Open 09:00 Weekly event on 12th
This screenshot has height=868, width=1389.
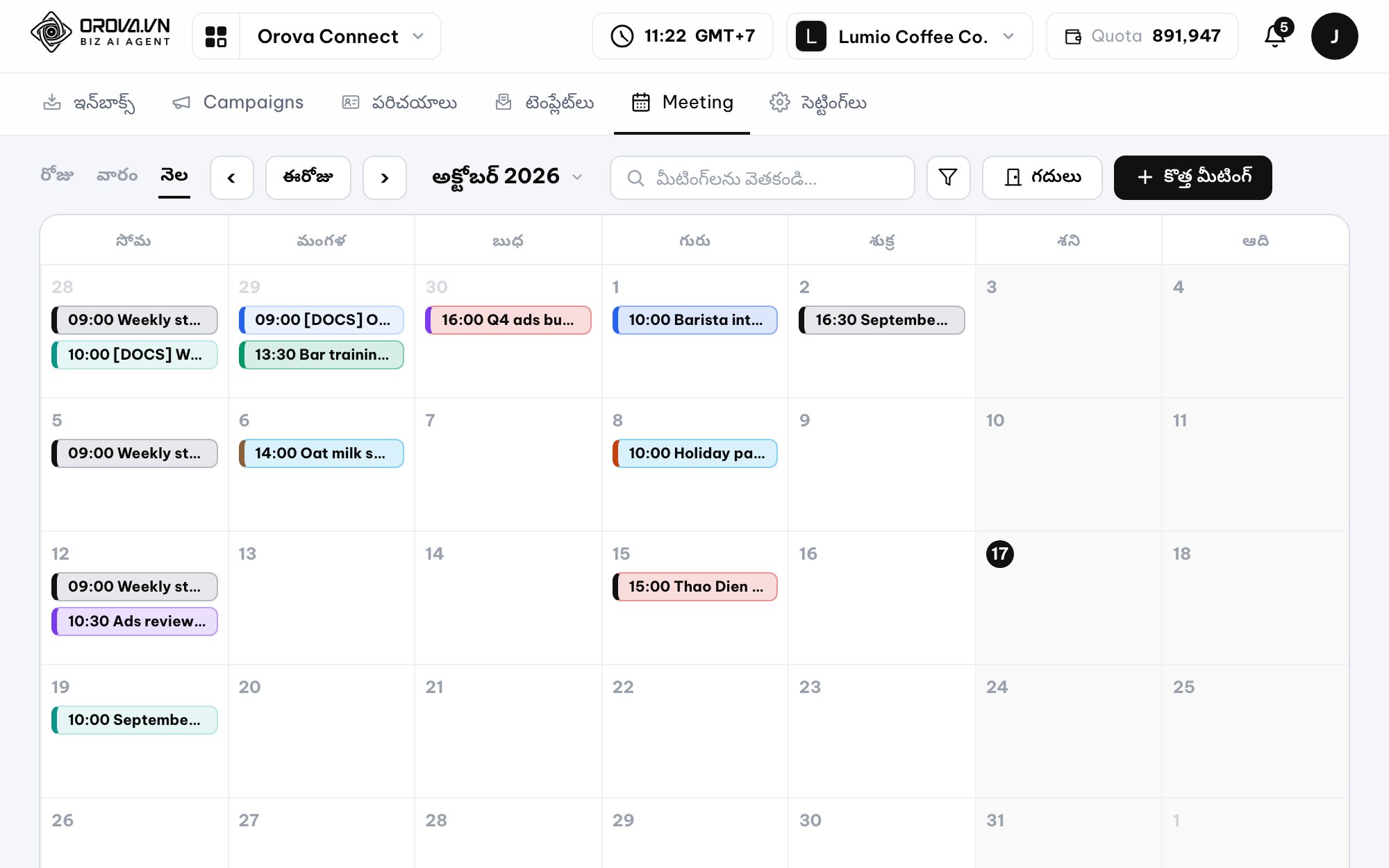tap(135, 587)
